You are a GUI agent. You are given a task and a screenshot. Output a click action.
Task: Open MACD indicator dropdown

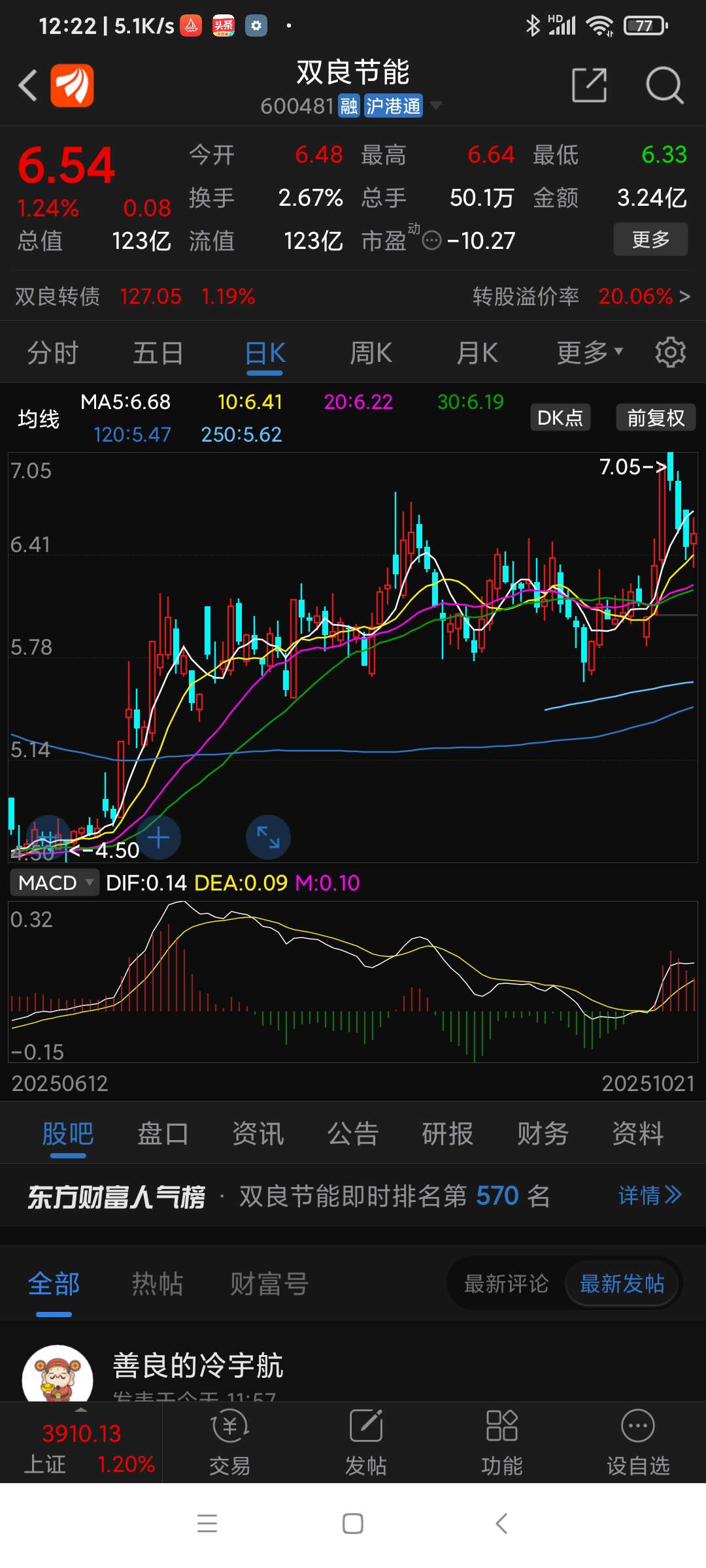[55, 883]
